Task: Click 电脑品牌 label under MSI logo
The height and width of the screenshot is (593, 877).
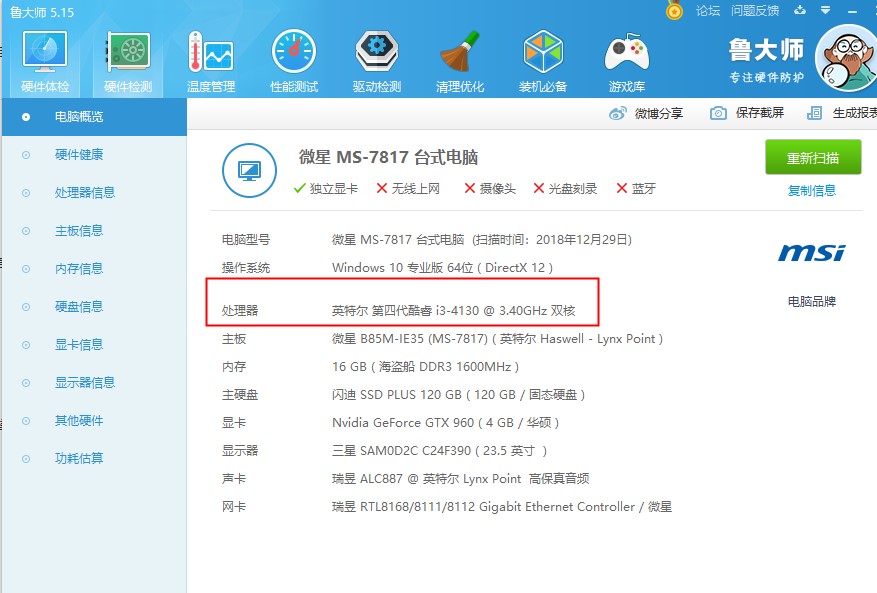Action: tap(812, 302)
